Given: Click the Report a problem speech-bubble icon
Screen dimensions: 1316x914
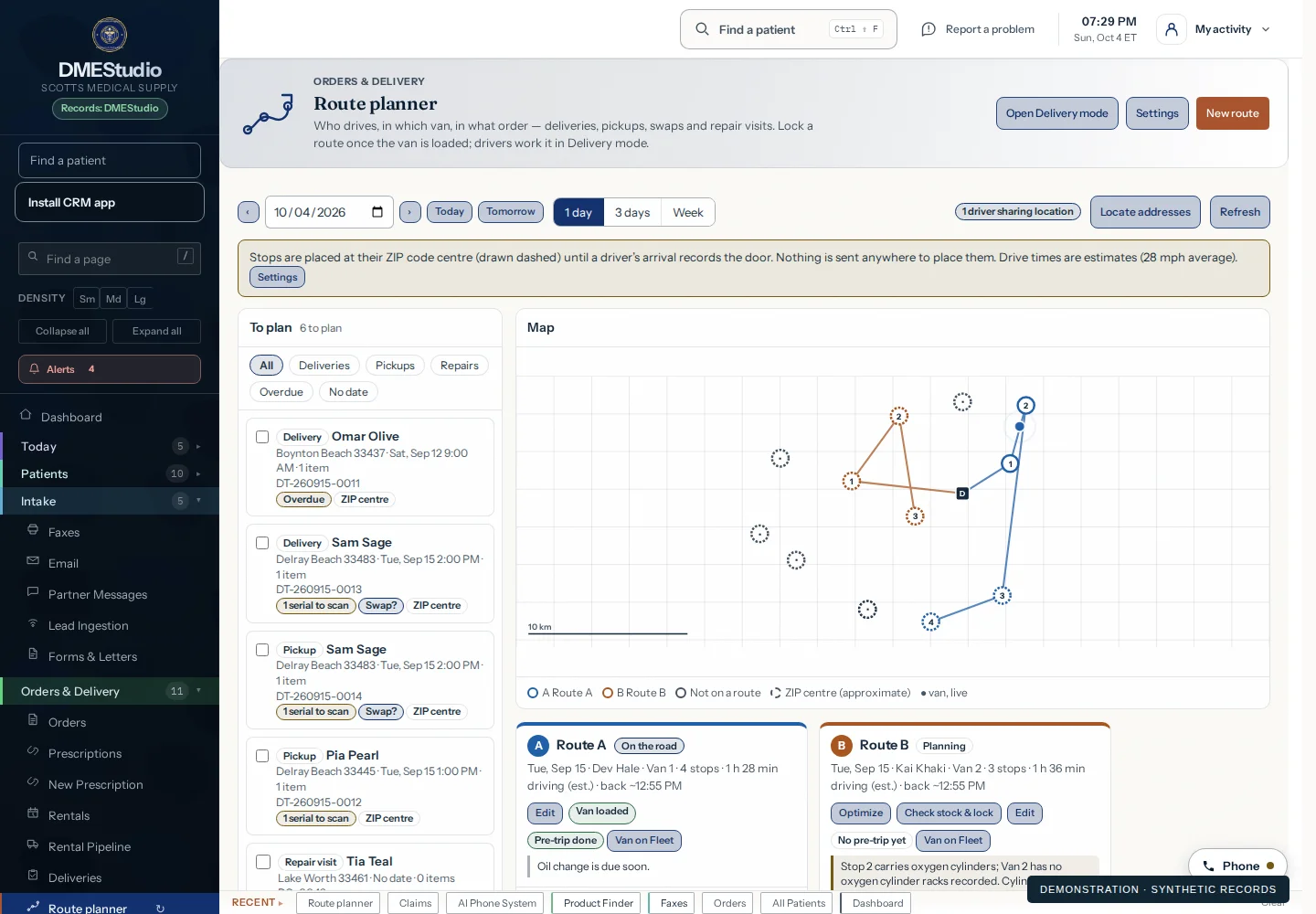Looking at the screenshot, I should click(929, 29).
